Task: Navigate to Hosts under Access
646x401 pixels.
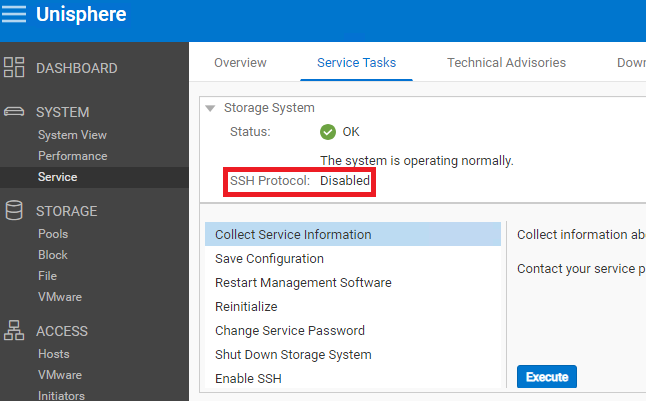Action: 54,354
